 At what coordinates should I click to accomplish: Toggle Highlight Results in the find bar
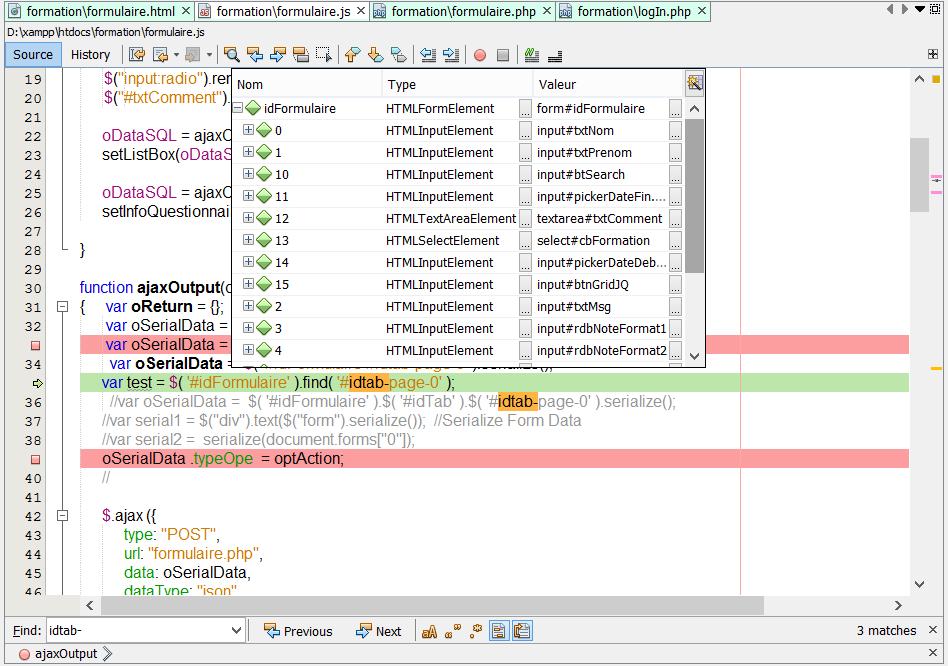[499, 632]
